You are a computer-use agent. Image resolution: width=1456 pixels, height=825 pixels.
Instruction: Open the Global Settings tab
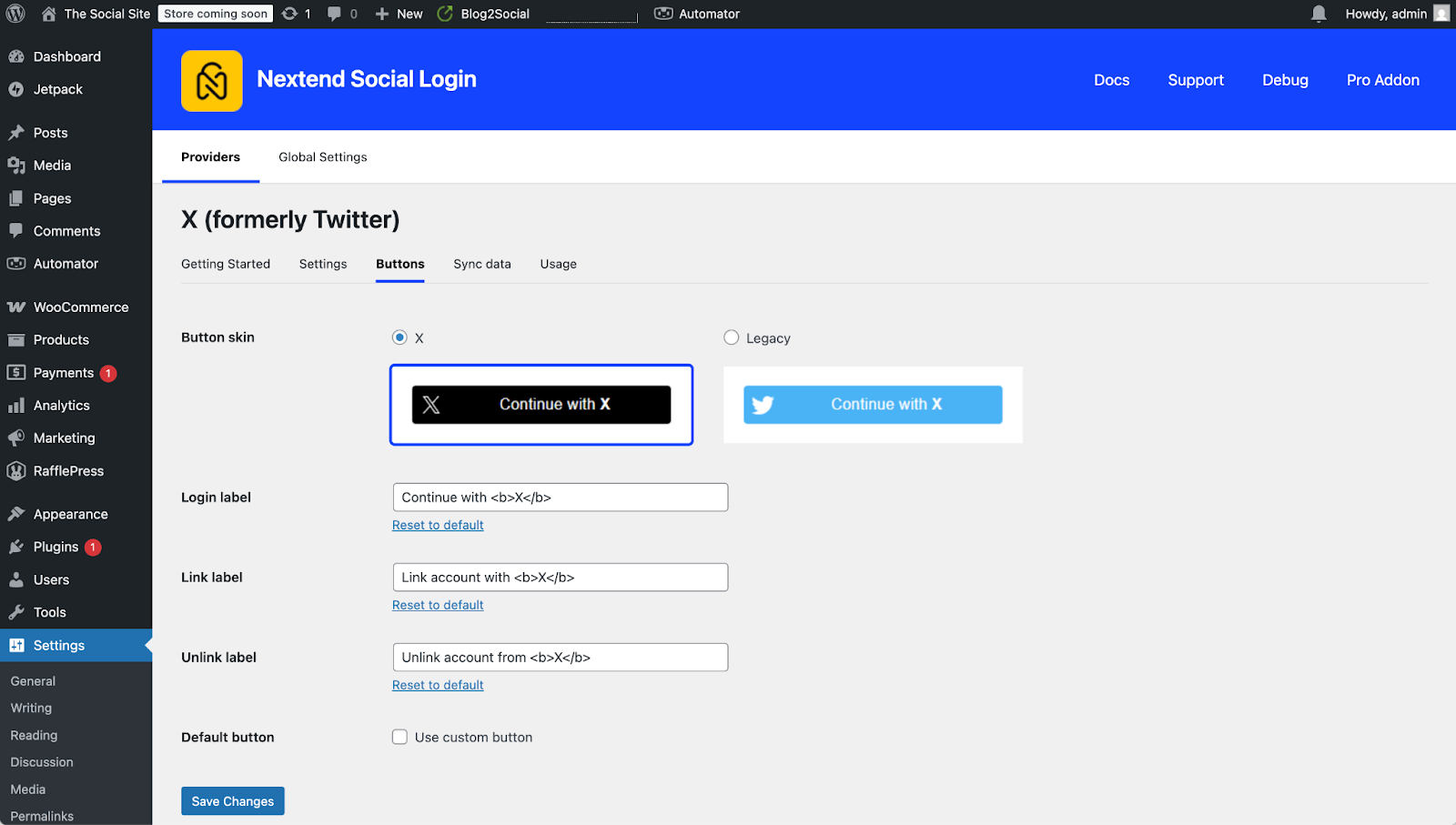(x=322, y=156)
